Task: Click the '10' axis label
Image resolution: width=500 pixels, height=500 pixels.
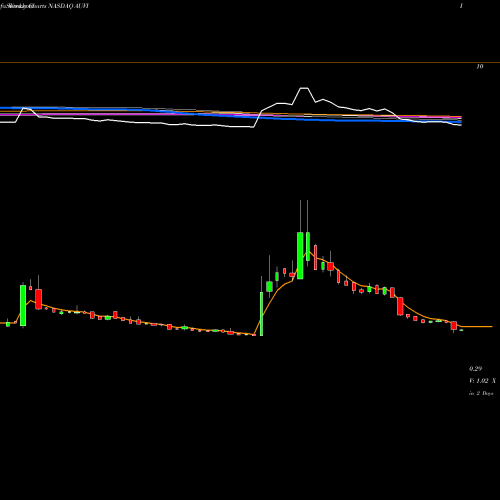Action: (x=480, y=67)
